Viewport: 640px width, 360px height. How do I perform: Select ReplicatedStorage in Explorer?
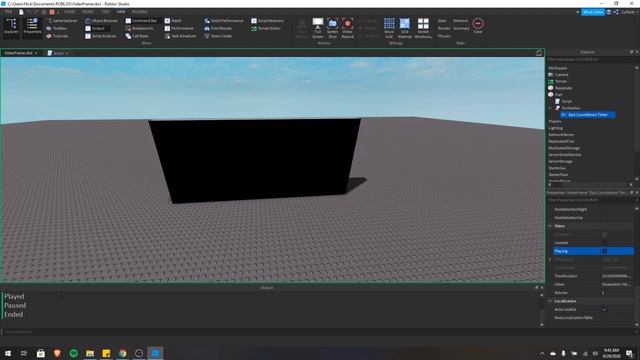(x=564, y=148)
